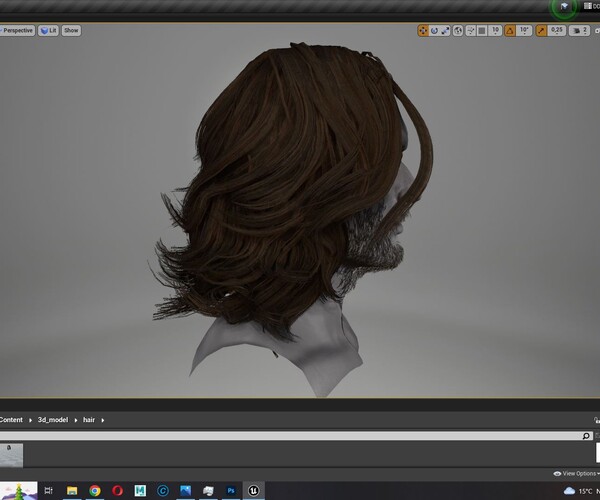Switch to Unreal Engine taskbar icon
This screenshot has width=600, height=500.
click(x=253, y=490)
